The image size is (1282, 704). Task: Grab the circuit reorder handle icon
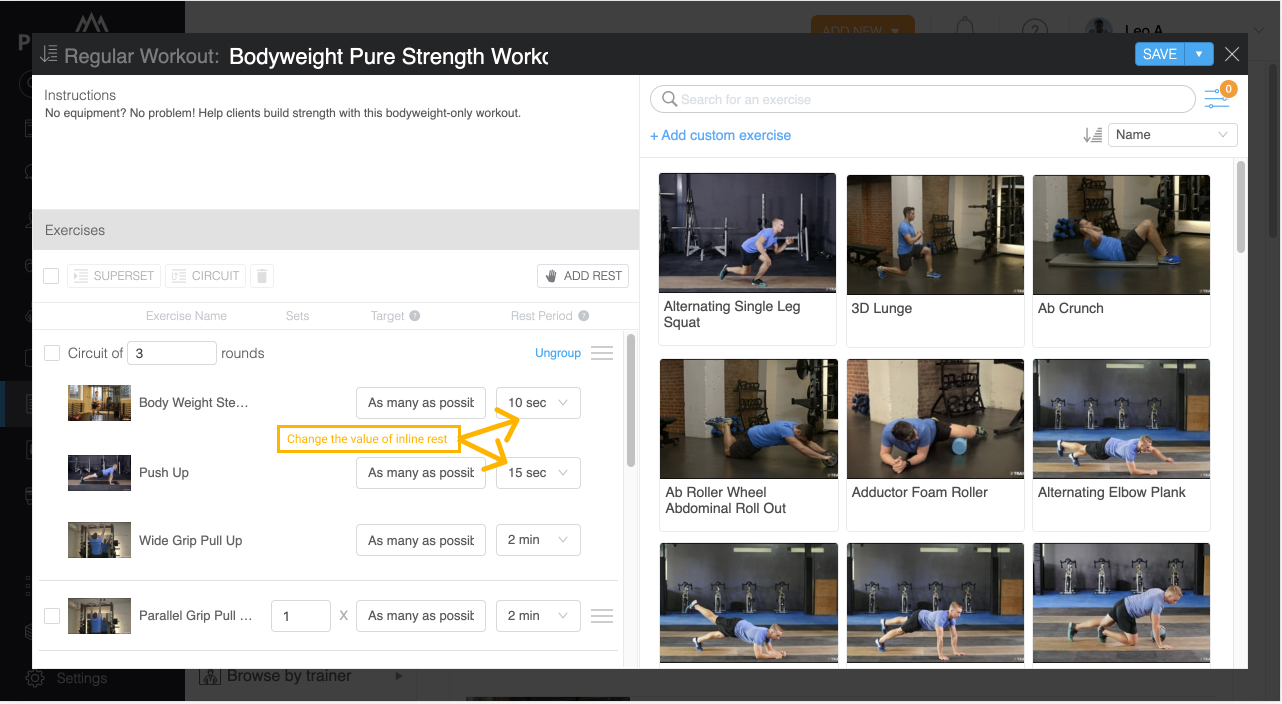[x=602, y=353]
